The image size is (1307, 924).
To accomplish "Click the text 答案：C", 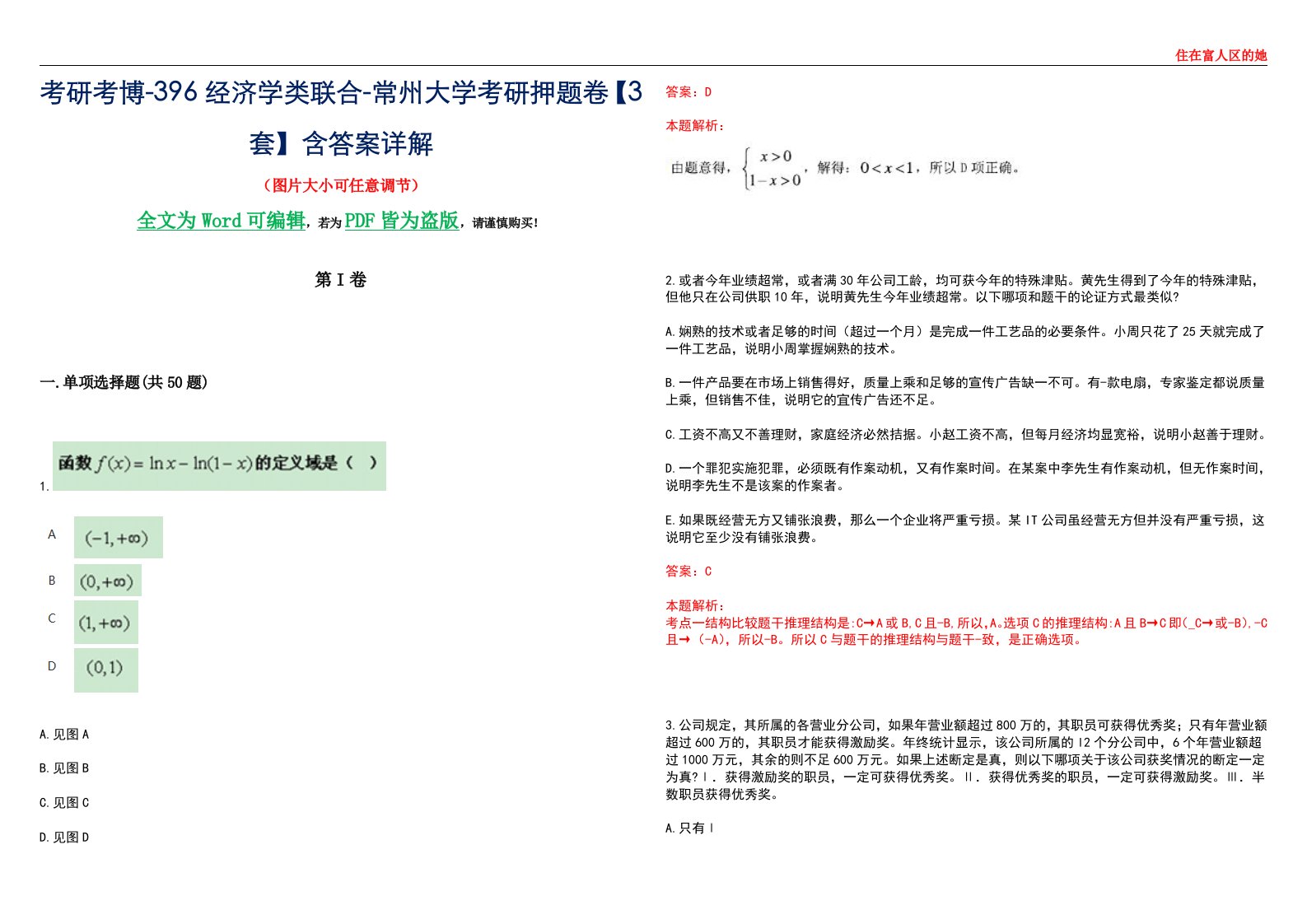I will click(689, 572).
